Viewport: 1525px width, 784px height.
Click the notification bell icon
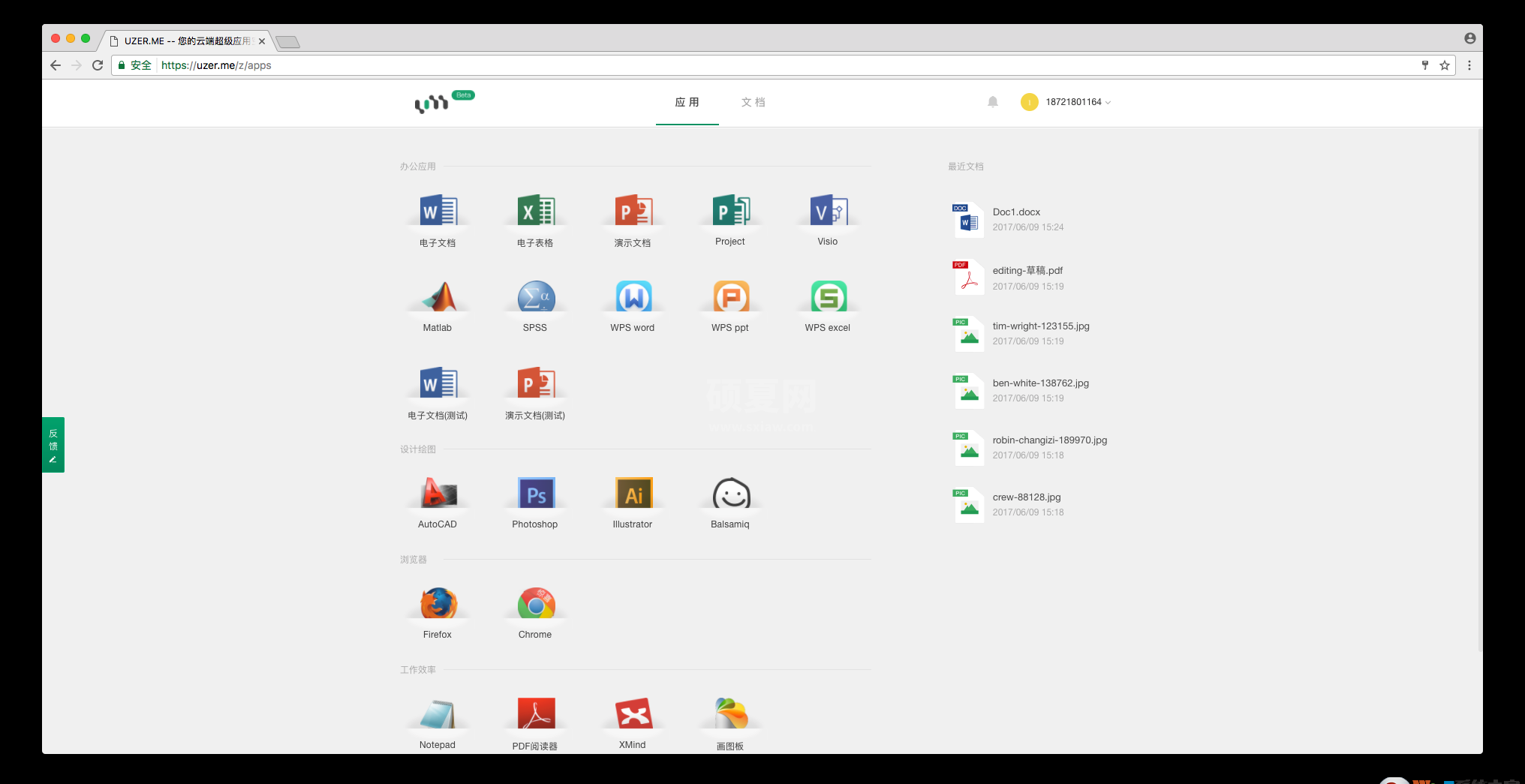(x=992, y=102)
